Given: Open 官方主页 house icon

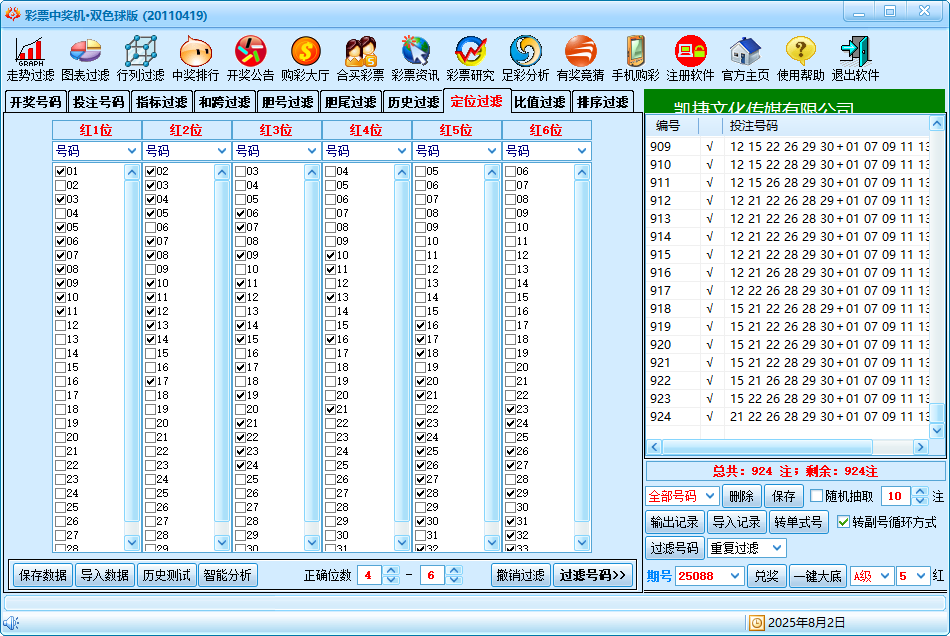Looking at the screenshot, I should point(745,51).
